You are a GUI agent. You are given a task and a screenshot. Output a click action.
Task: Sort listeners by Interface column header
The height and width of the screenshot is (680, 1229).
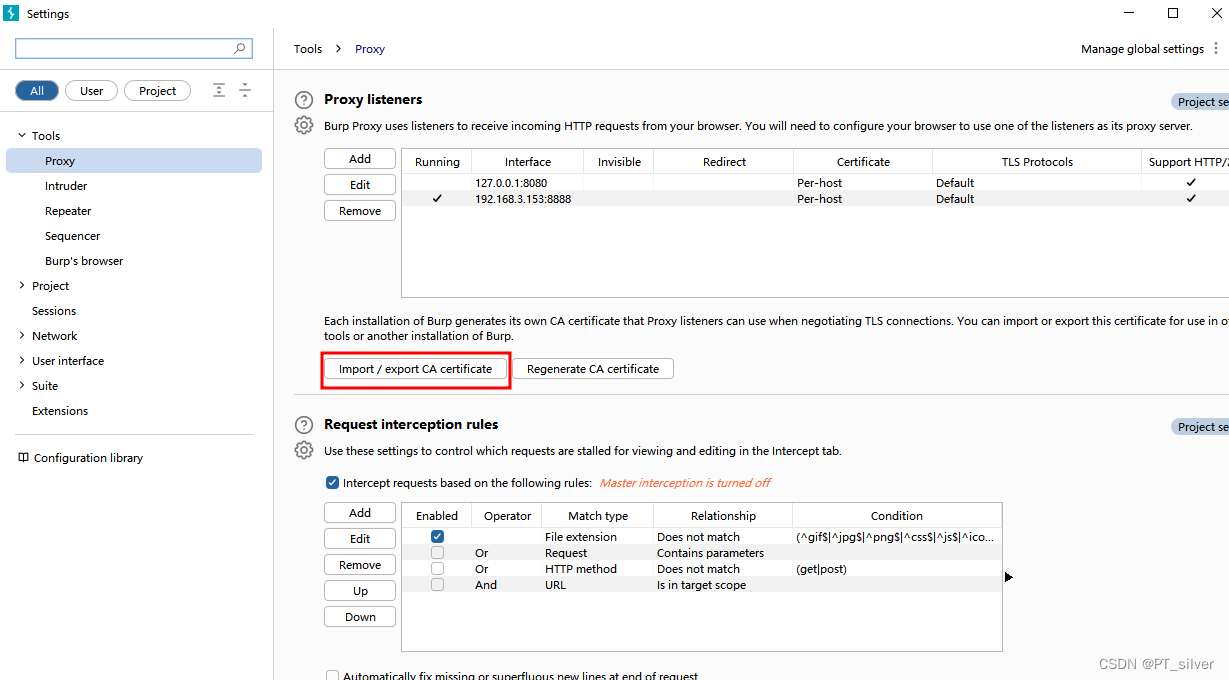click(528, 162)
